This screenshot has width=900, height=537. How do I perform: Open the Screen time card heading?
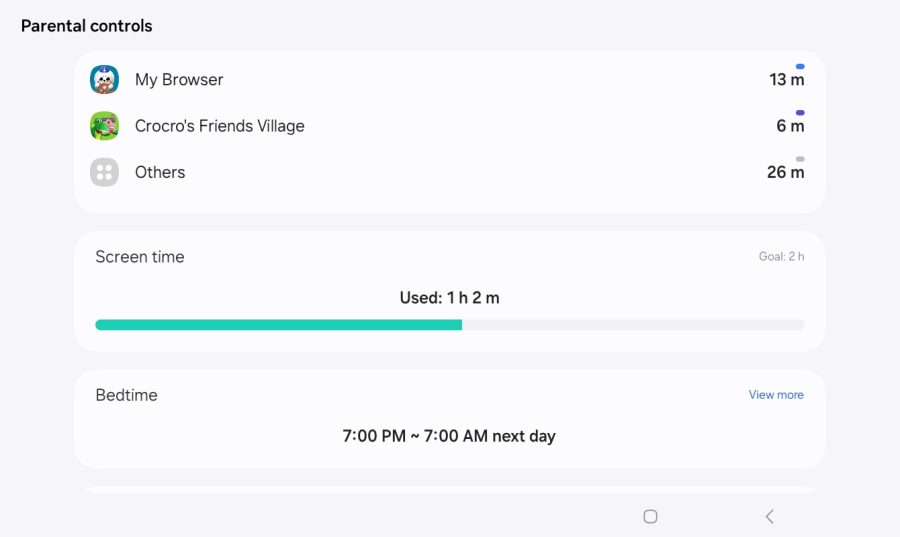140,257
